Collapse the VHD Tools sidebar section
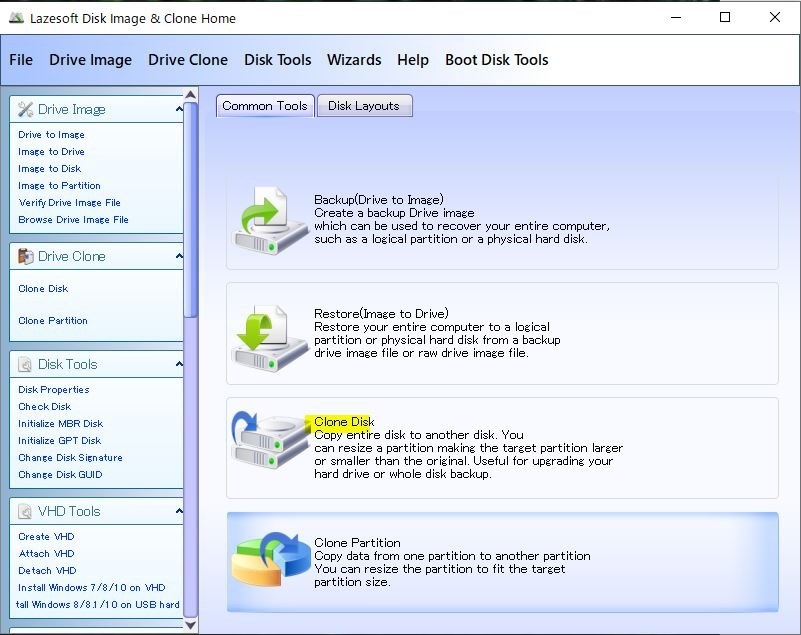The width and height of the screenshot is (801, 635). click(x=179, y=511)
